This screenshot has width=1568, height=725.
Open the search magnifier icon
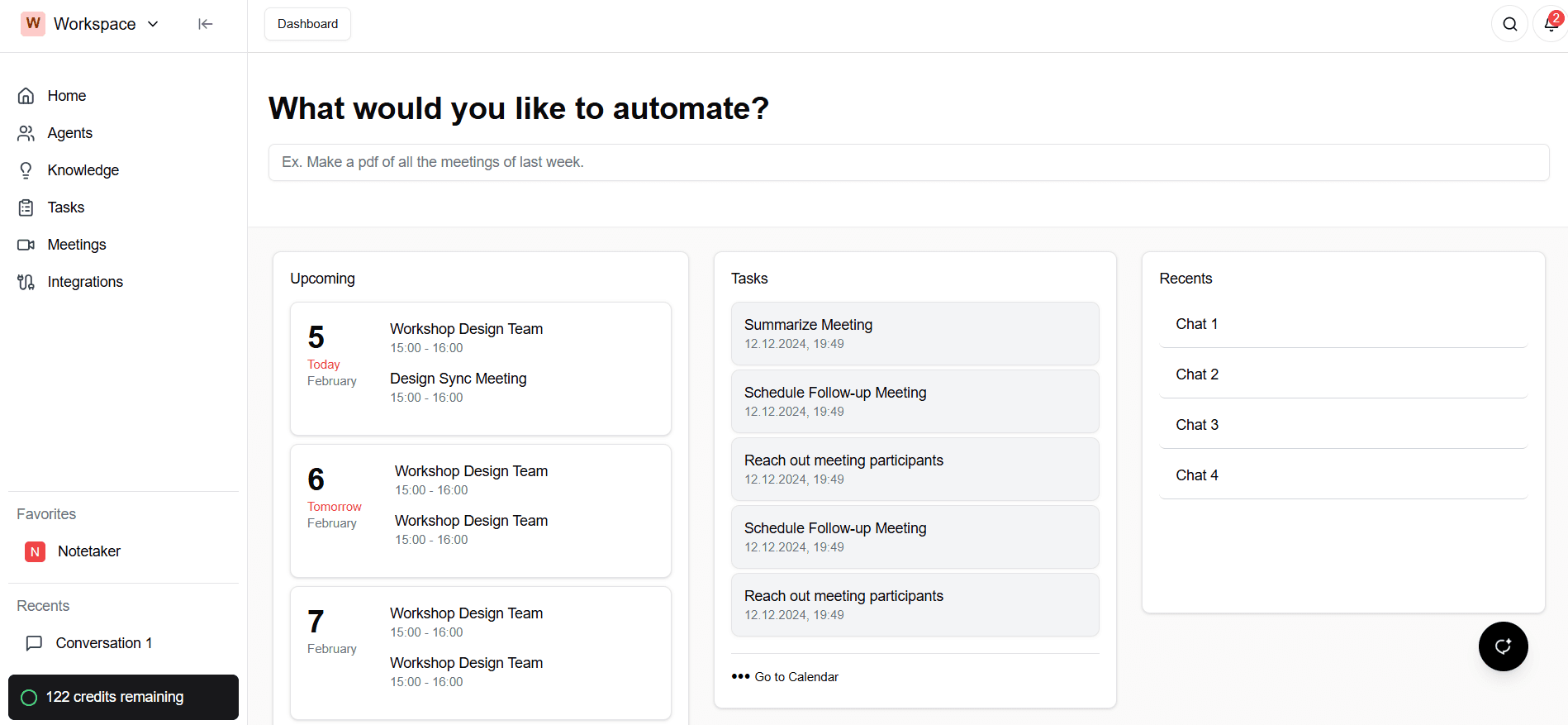tap(1509, 24)
